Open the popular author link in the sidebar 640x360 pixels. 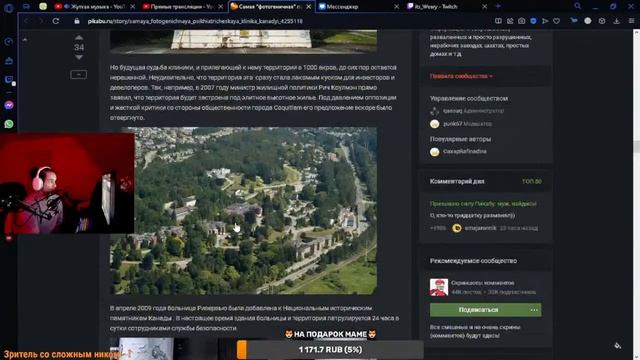click(x=464, y=151)
